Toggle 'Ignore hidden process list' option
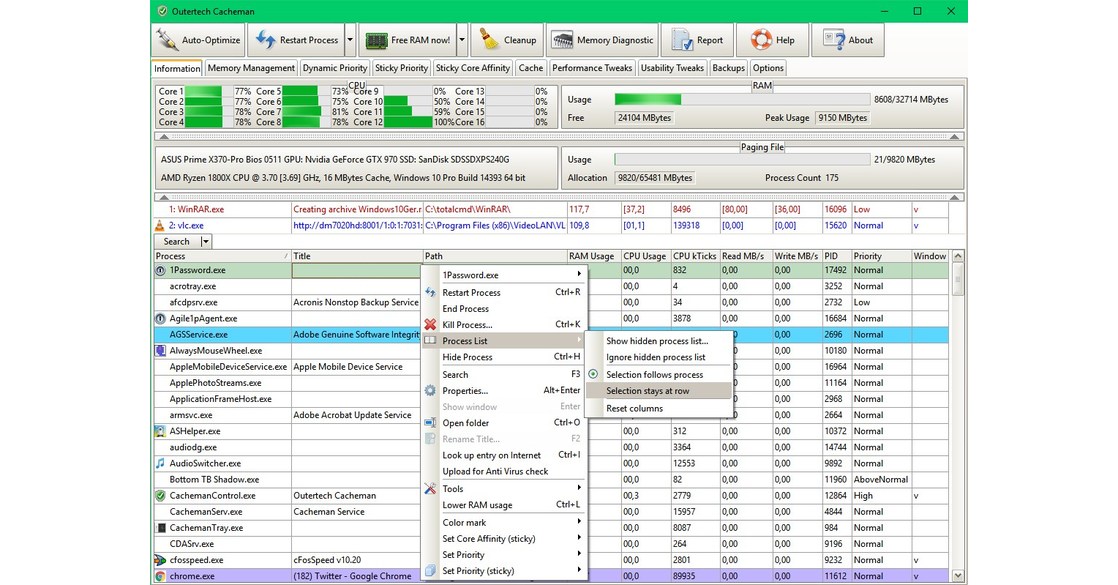The width and height of the screenshot is (1118, 585). pyautogui.click(x=655, y=357)
